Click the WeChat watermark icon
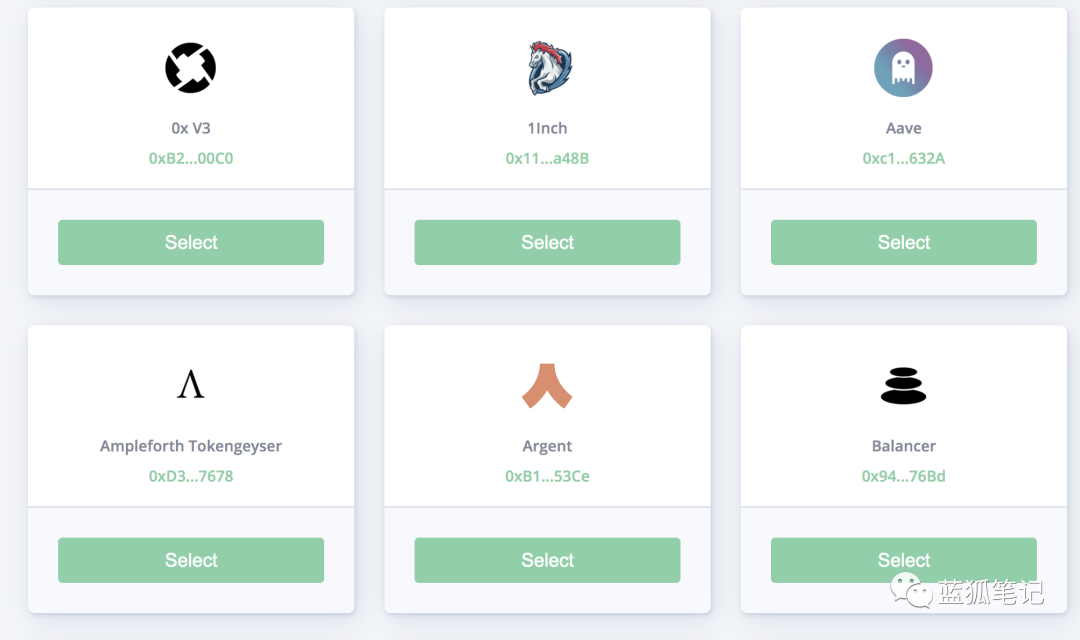1080x640 pixels. tap(911, 590)
